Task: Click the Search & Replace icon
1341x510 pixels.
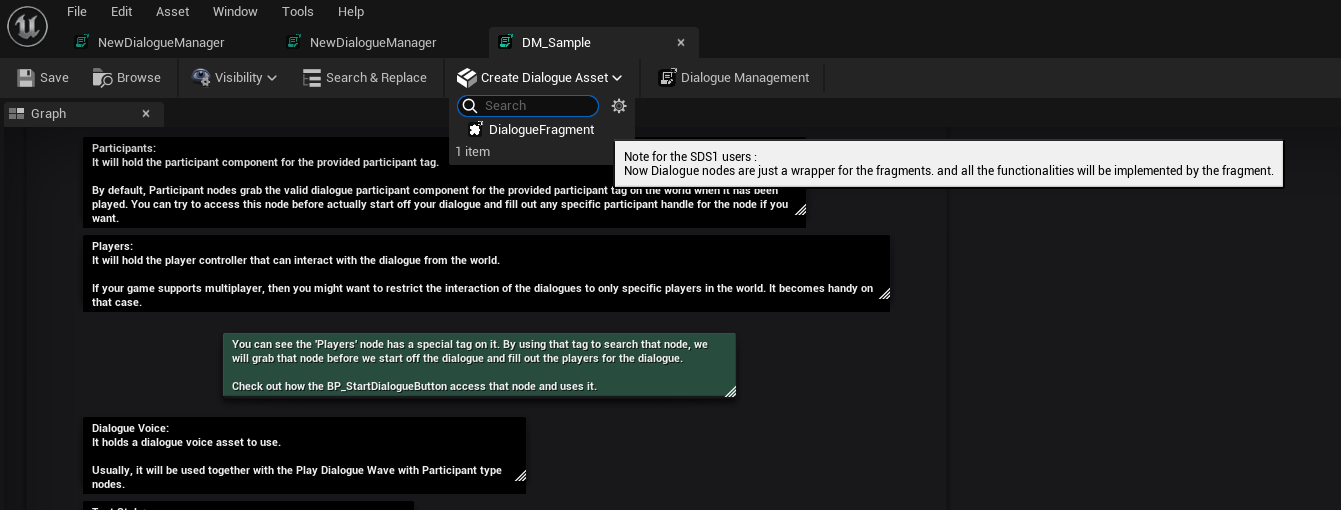Action: pyautogui.click(x=312, y=78)
